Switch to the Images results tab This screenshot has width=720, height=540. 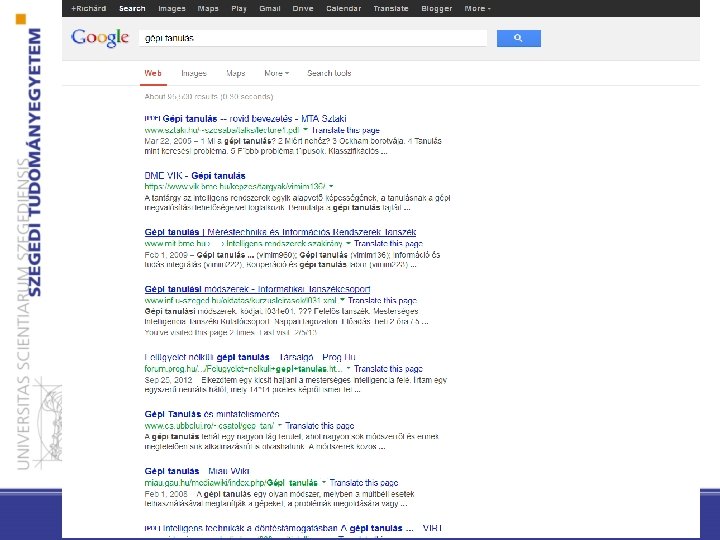194,73
